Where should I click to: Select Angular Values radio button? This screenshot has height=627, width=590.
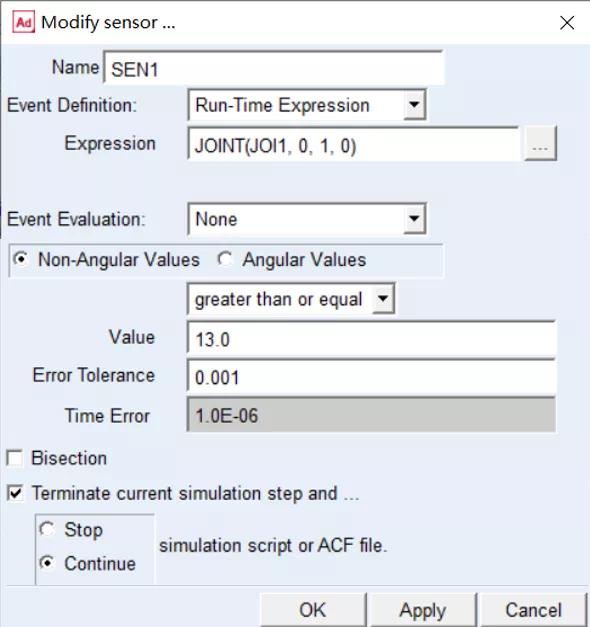click(x=224, y=259)
